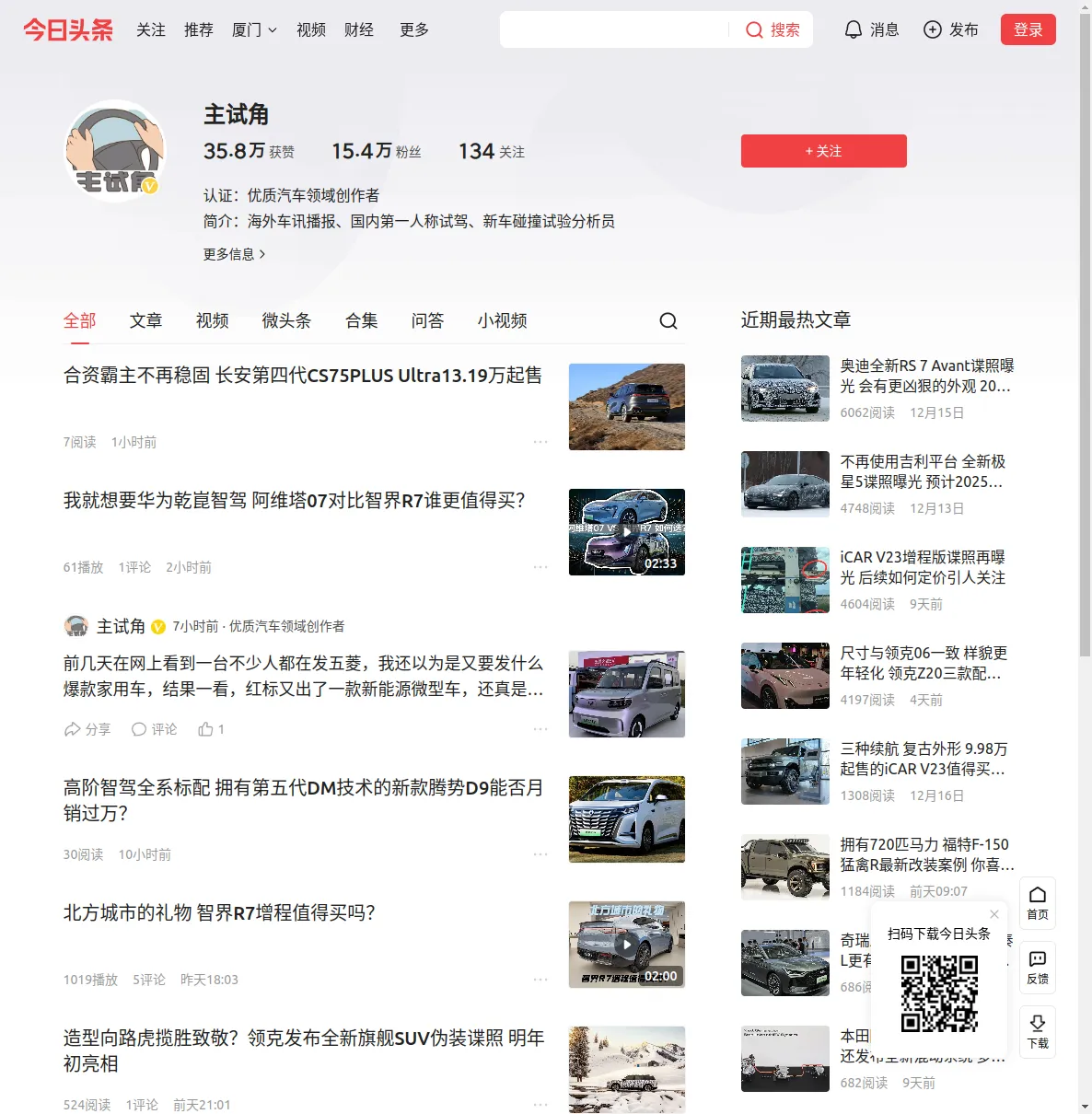Open article 合资霸主不再稳固 长安第四代CS75PLUS
Screen dimensions: 1092x1114
click(303, 376)
